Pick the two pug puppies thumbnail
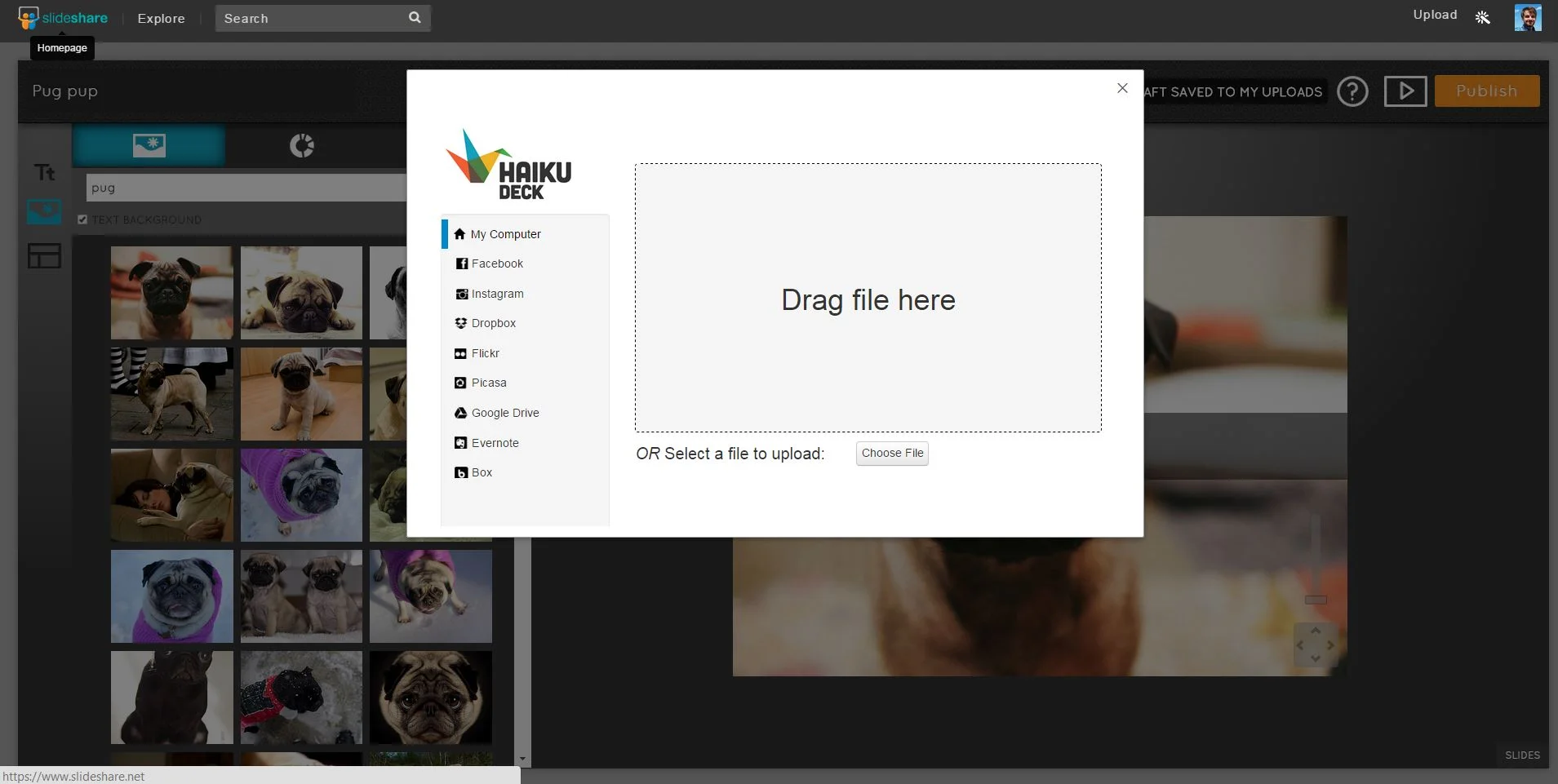Image resolution: width=1558 pixels, height=784 pixels. click(301, 596)
